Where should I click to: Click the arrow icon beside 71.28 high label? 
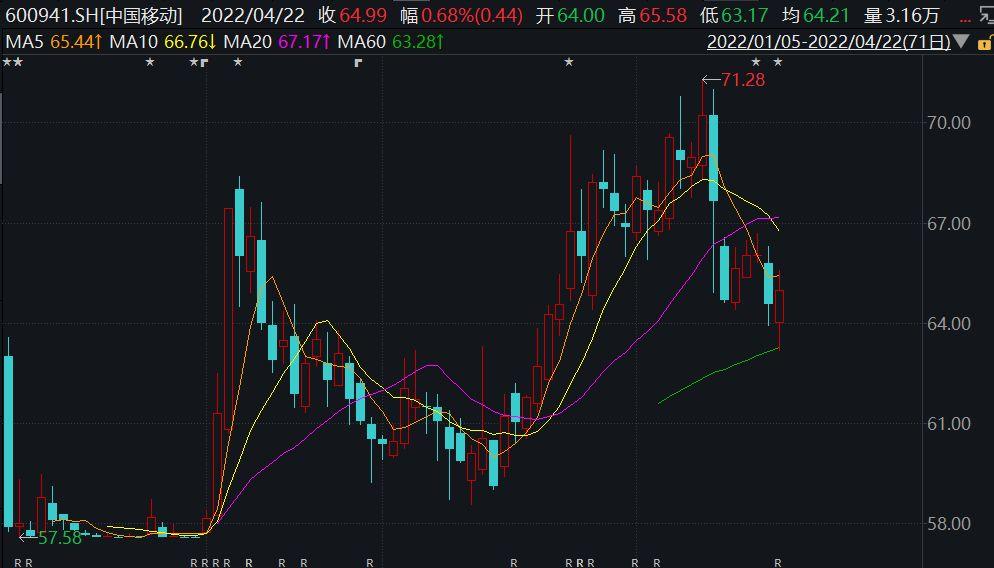pyautogui.click(x=710, y=80)
